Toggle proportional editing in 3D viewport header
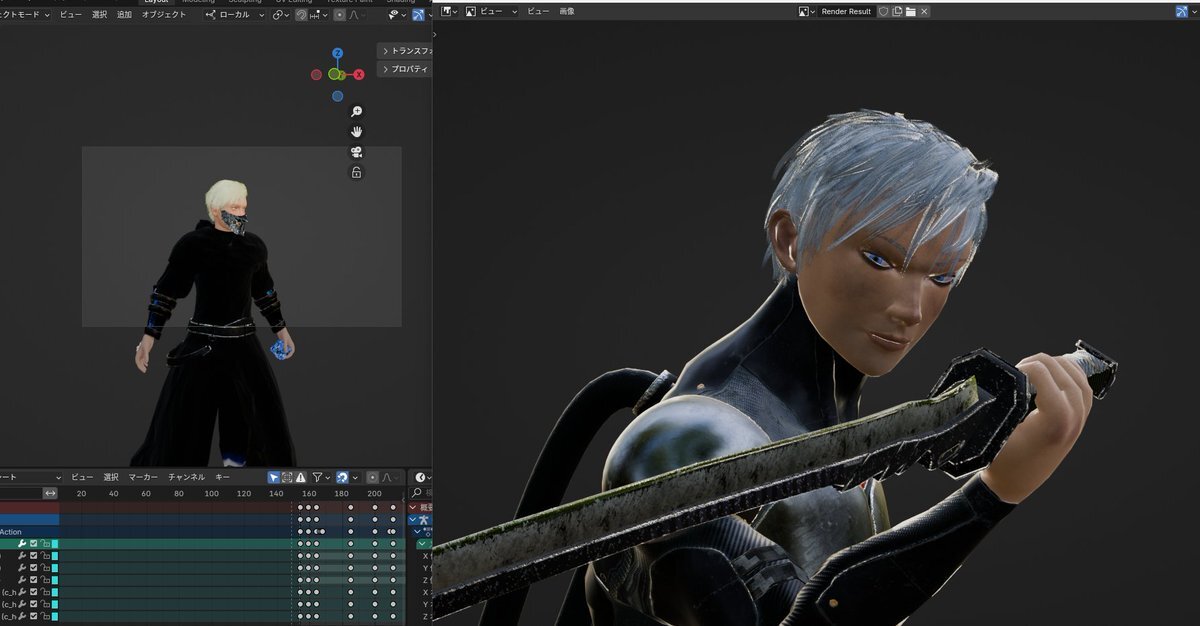 [340, 15]
